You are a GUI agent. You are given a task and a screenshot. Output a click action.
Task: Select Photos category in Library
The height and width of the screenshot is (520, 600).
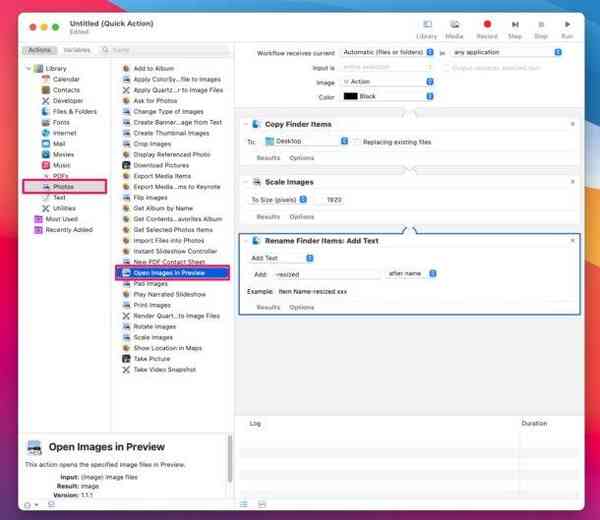coord(64,187)
